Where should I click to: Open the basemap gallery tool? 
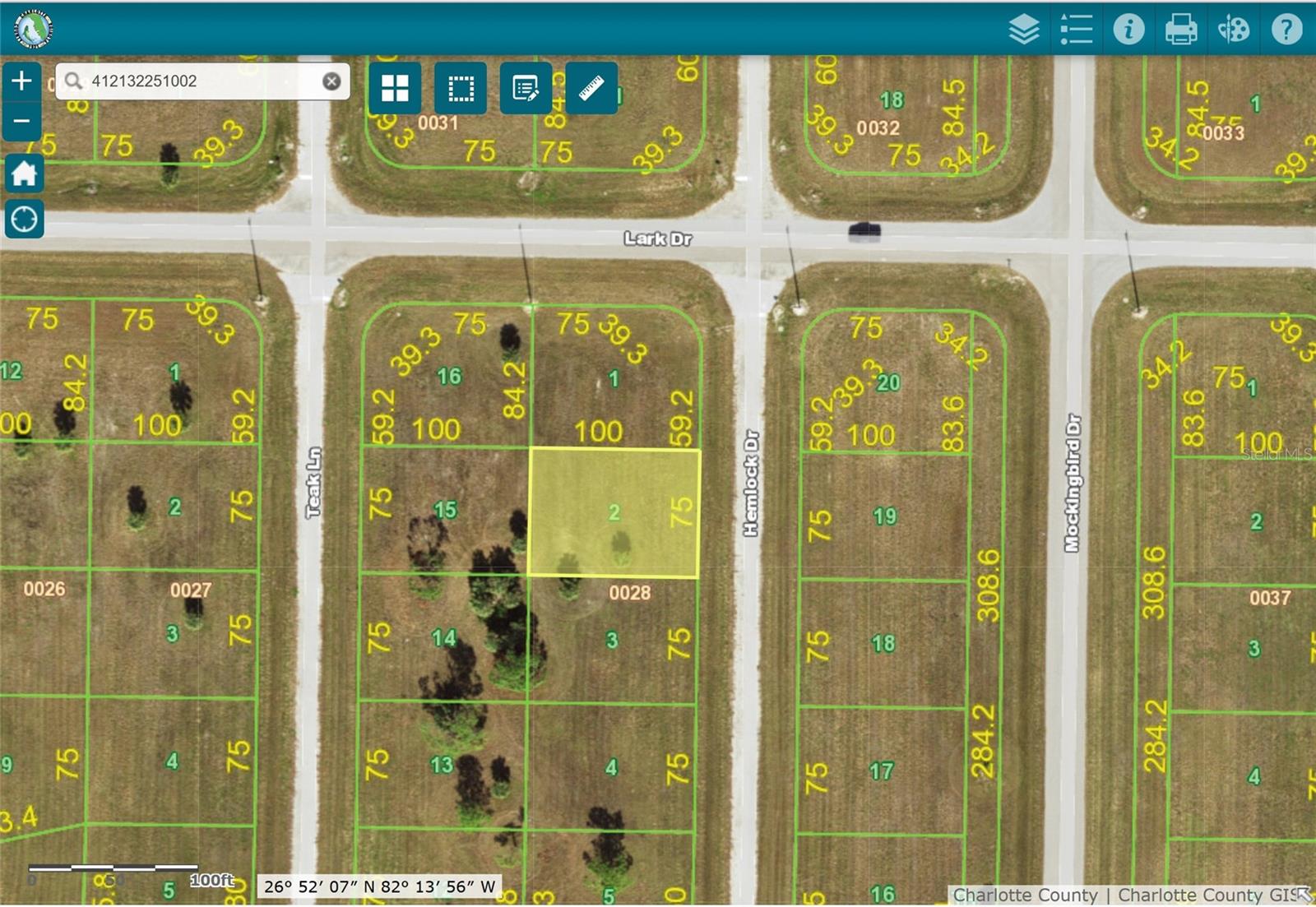tap(396, 89)
